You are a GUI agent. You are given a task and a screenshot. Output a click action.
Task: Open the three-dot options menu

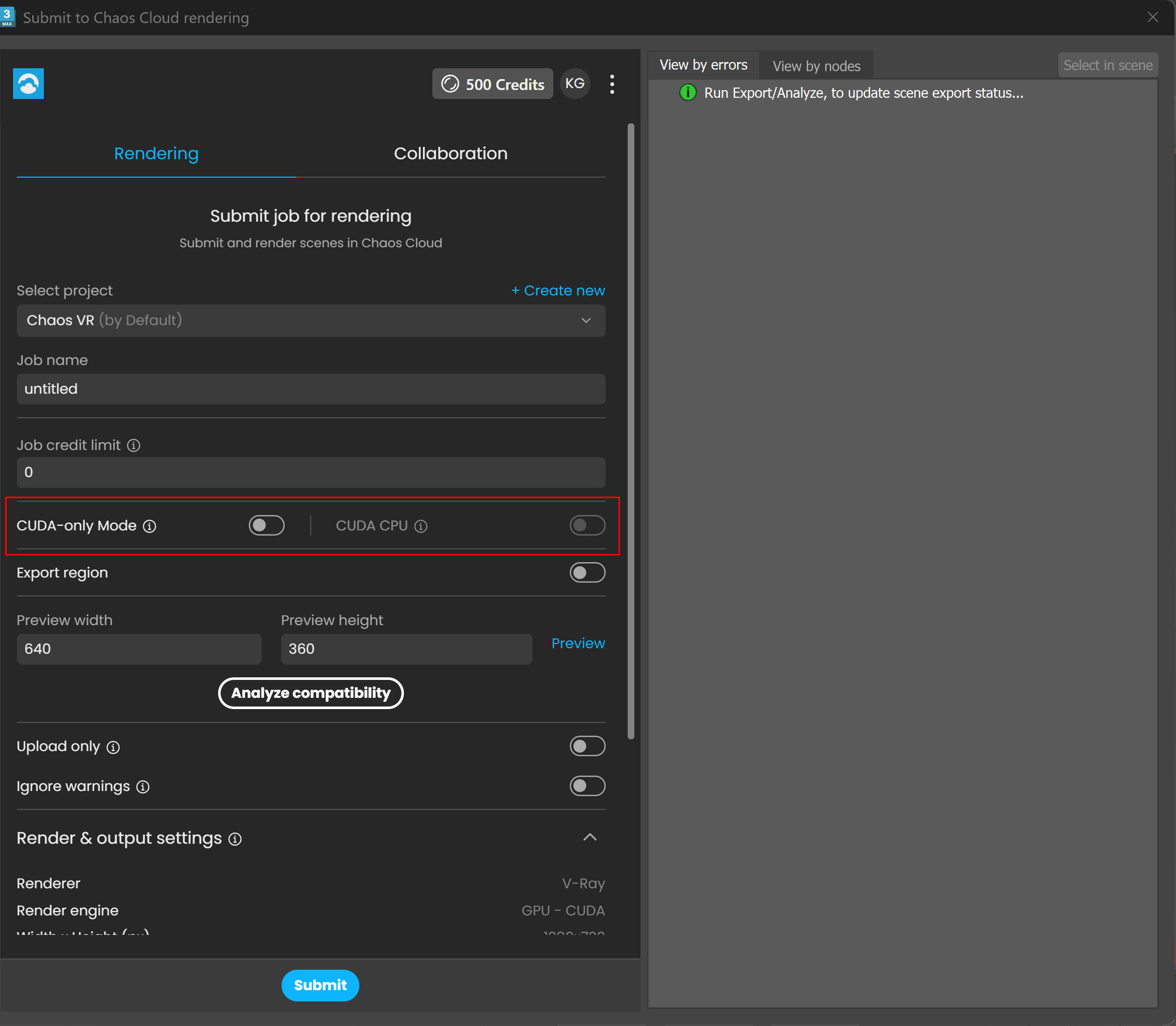(x=612, y=84)
